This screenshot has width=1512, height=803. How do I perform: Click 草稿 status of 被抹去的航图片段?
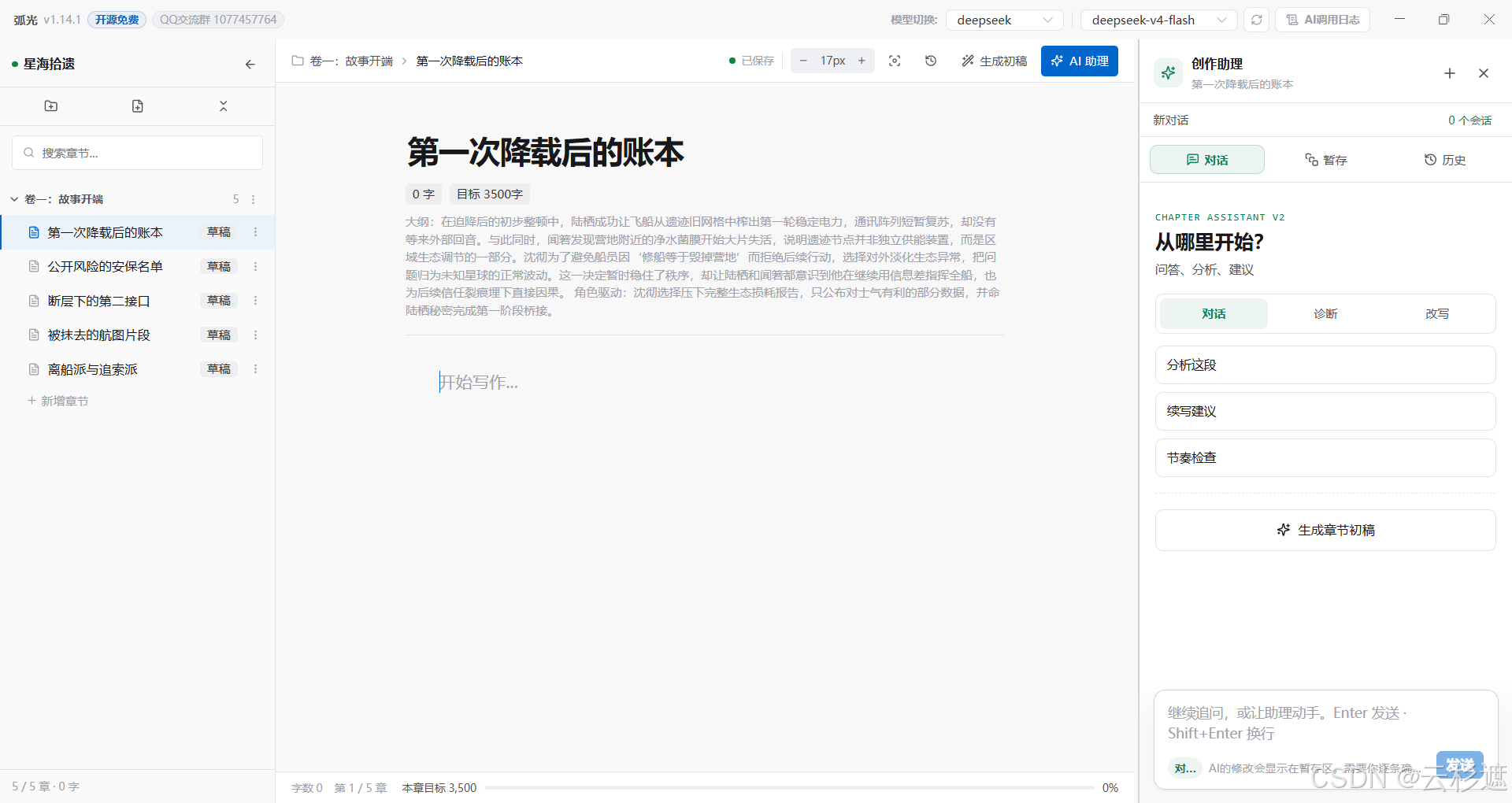click(219, 335)
